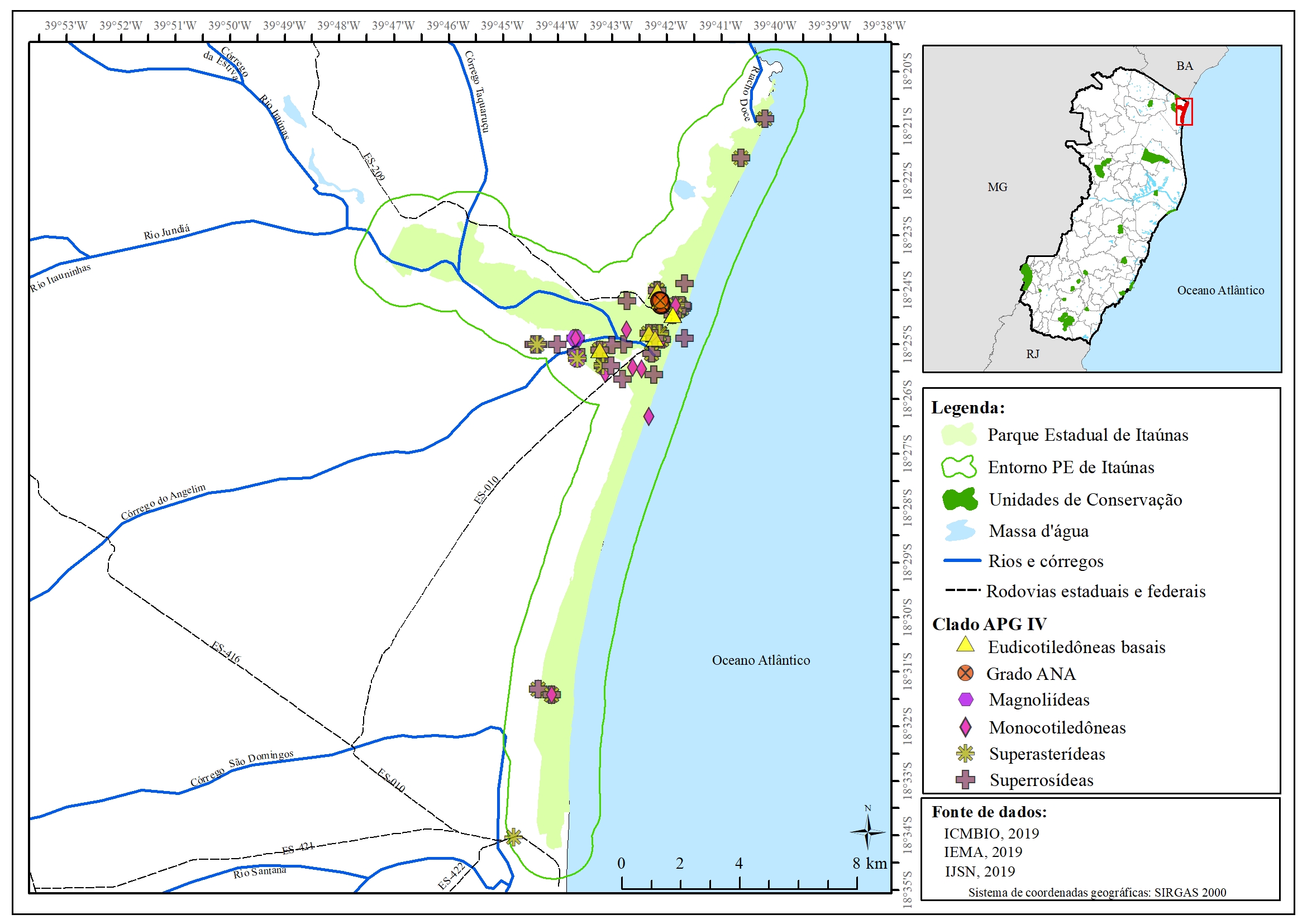
Task: Click the light green Parque Estadual de Itaúnas swatch
Action: 959,435
